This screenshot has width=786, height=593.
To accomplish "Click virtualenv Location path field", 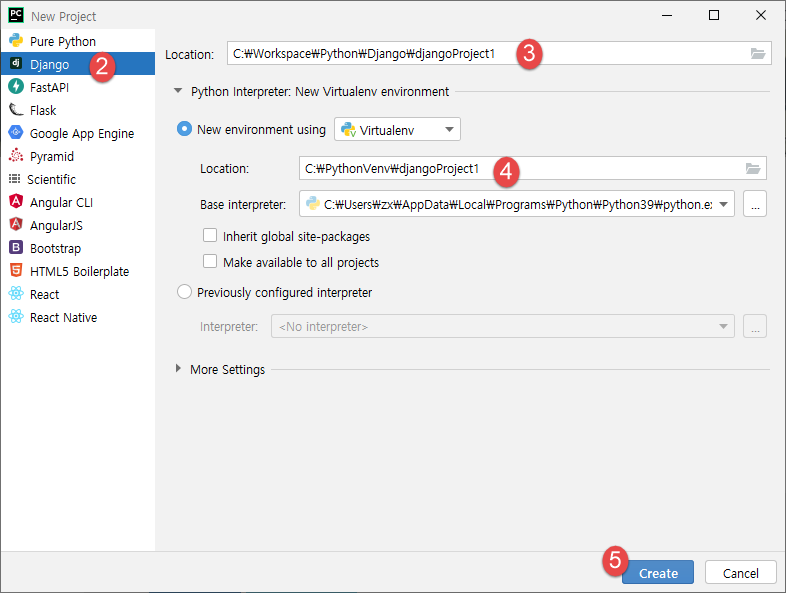I will point(532,168).
